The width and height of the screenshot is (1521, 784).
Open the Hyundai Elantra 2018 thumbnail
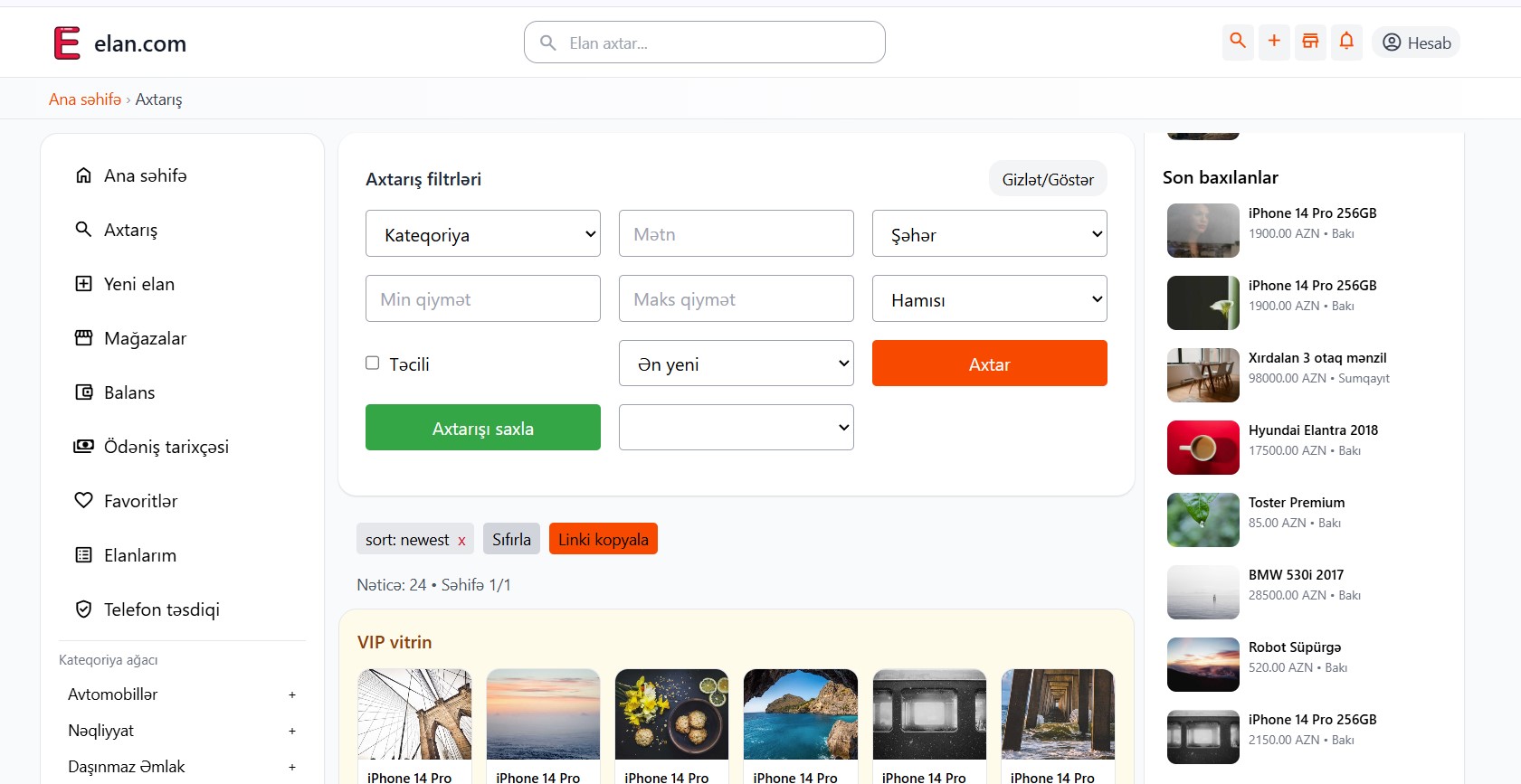click(x=1203, y=448)
